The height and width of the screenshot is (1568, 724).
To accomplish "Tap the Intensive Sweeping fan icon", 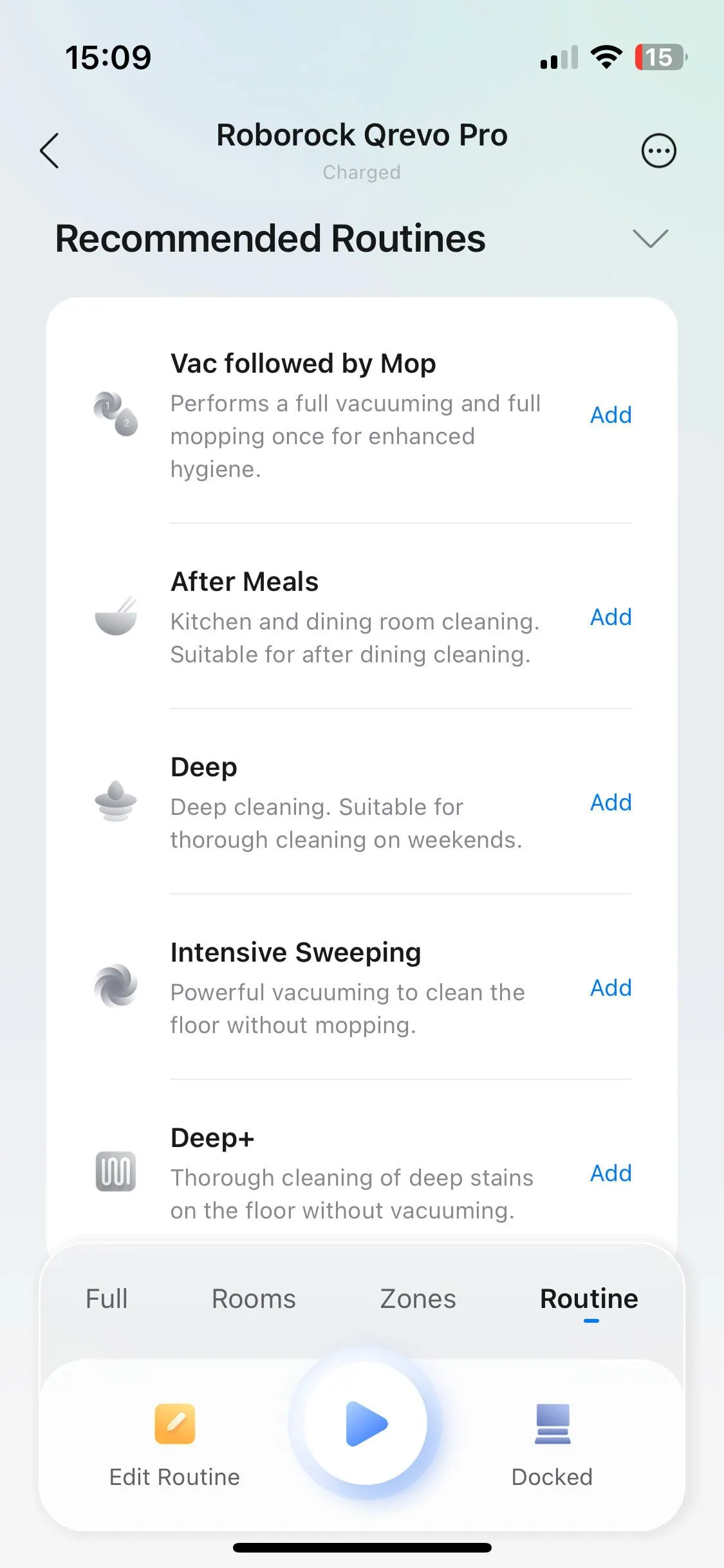I will pyautogui.click(x=116, y=986).
